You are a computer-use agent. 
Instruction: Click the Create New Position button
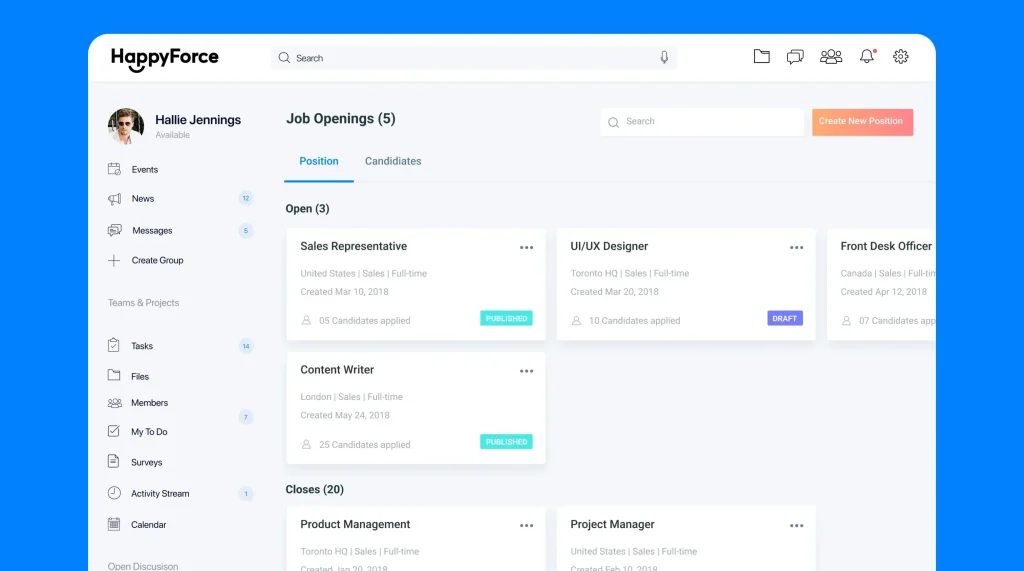(x=861, y=122)
